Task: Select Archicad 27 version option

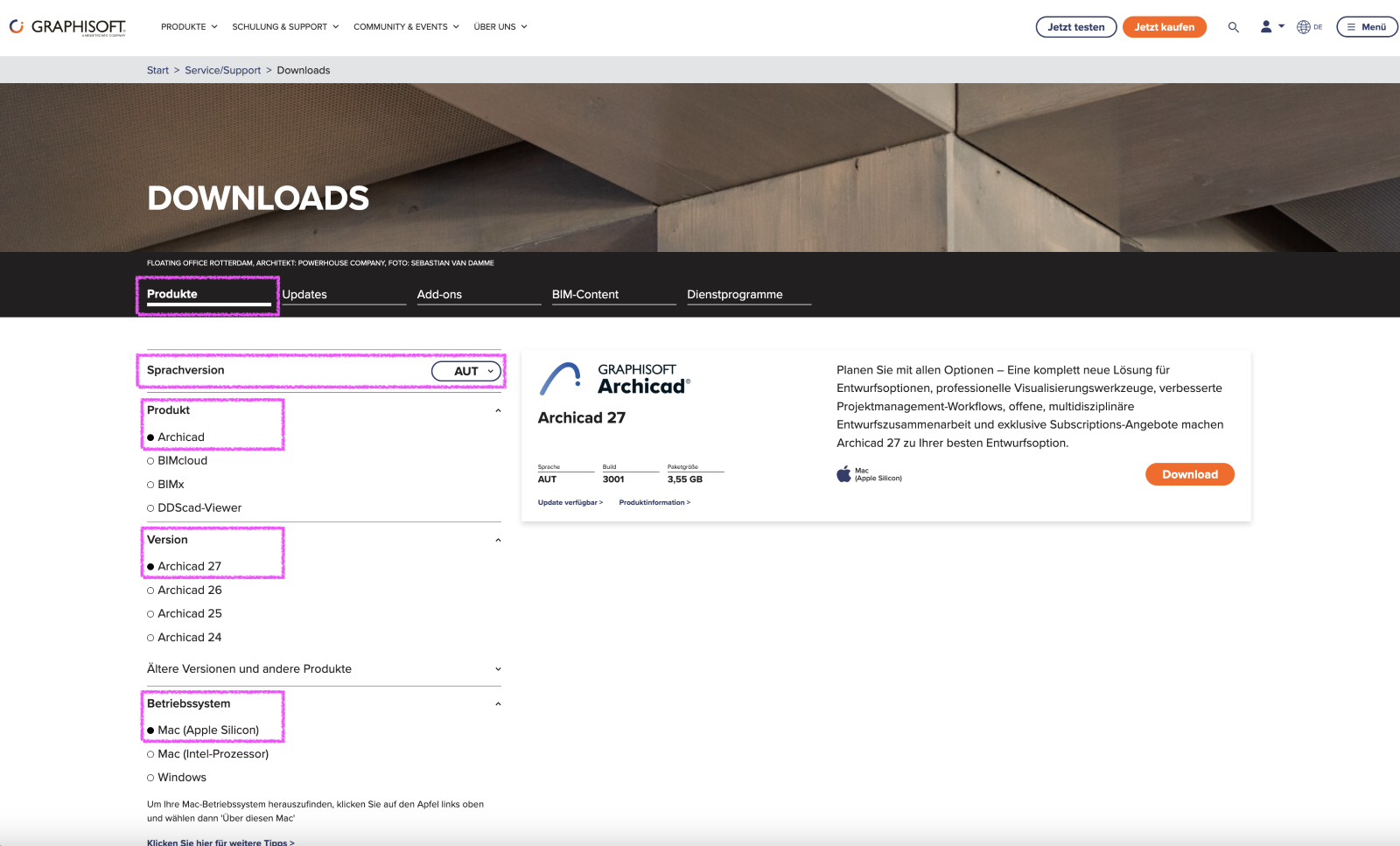Action: (x=184, y=567)
